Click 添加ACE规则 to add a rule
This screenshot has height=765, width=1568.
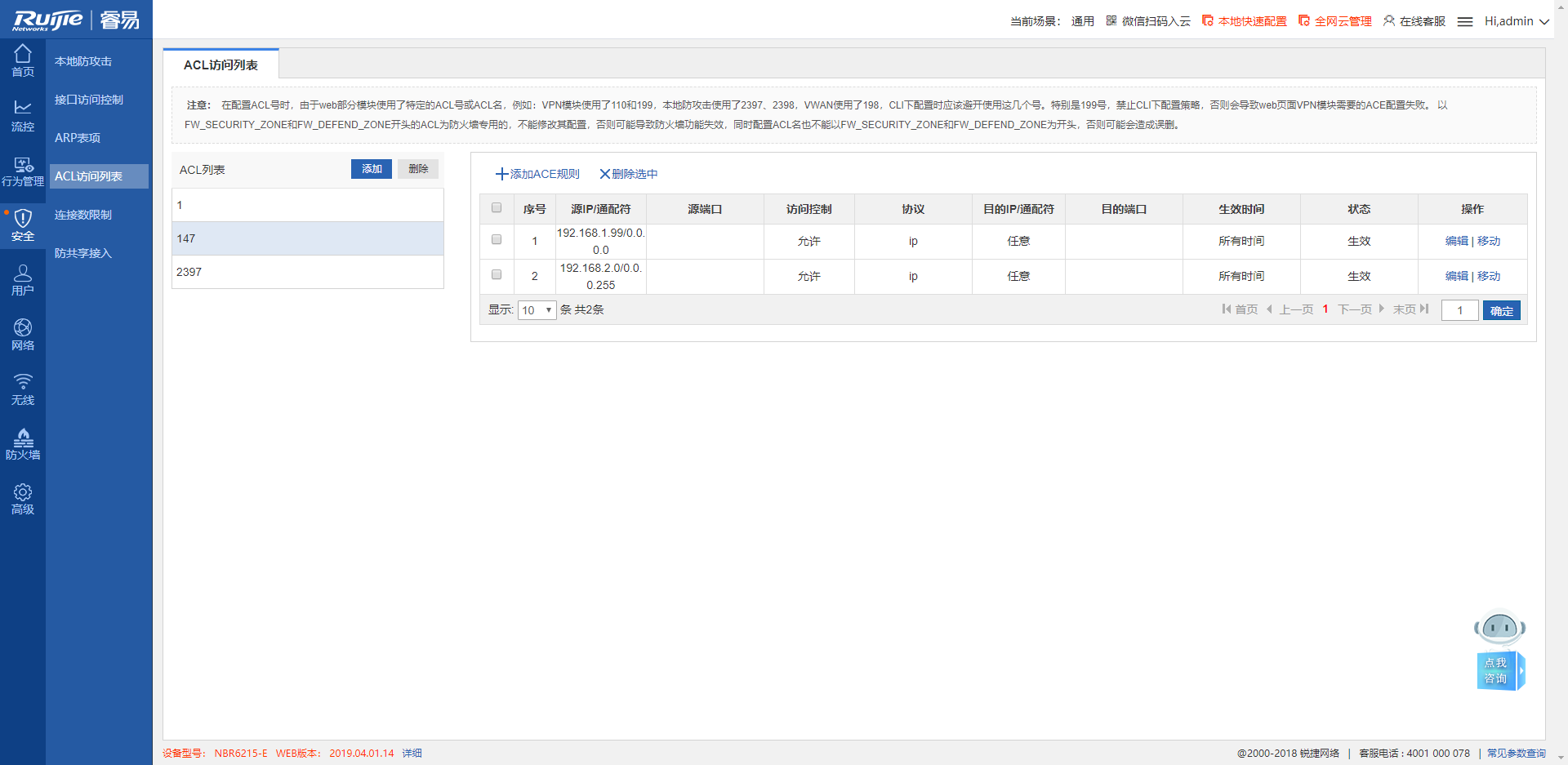537,174
